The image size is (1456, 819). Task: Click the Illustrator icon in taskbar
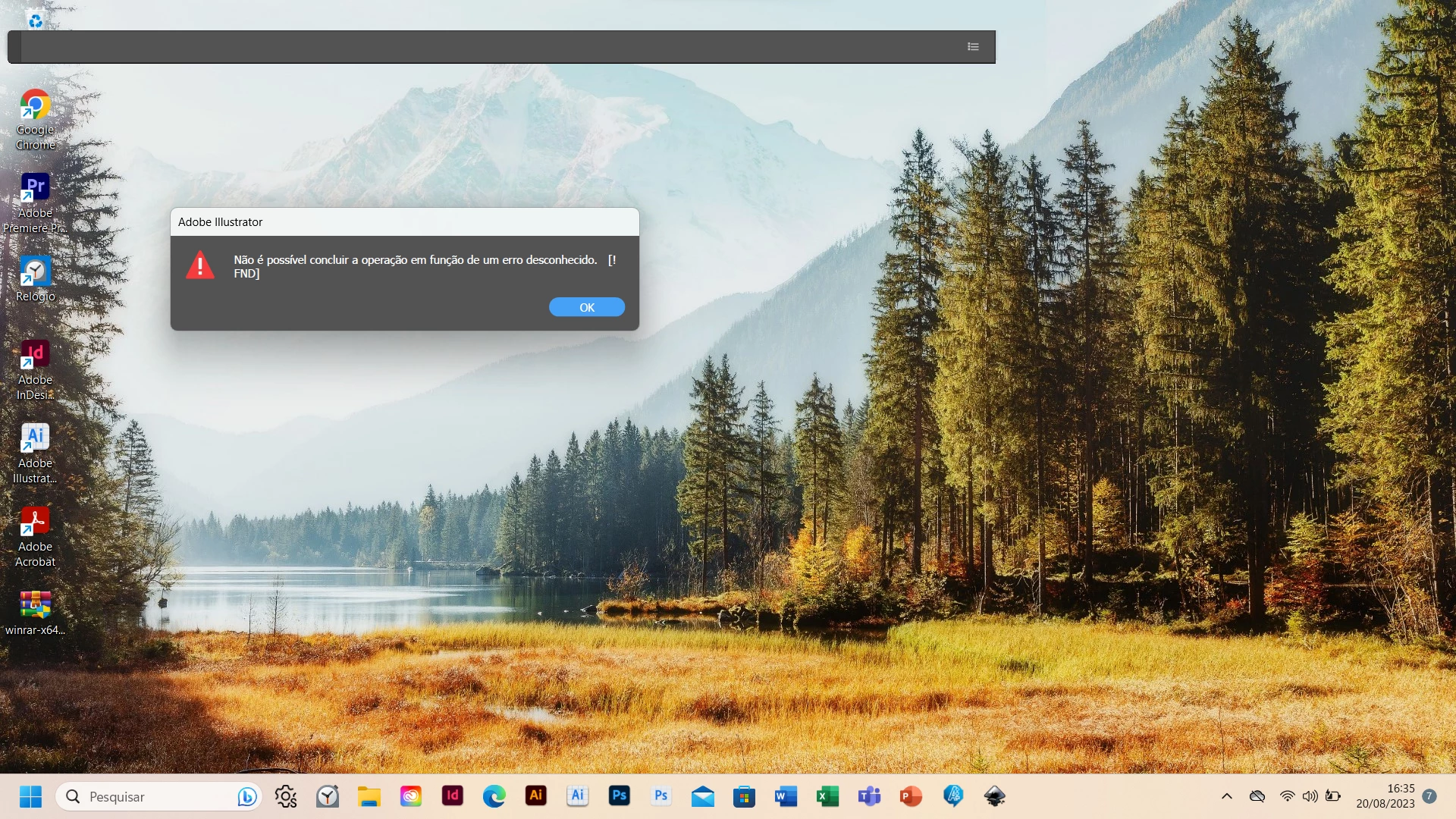point(535,795)
